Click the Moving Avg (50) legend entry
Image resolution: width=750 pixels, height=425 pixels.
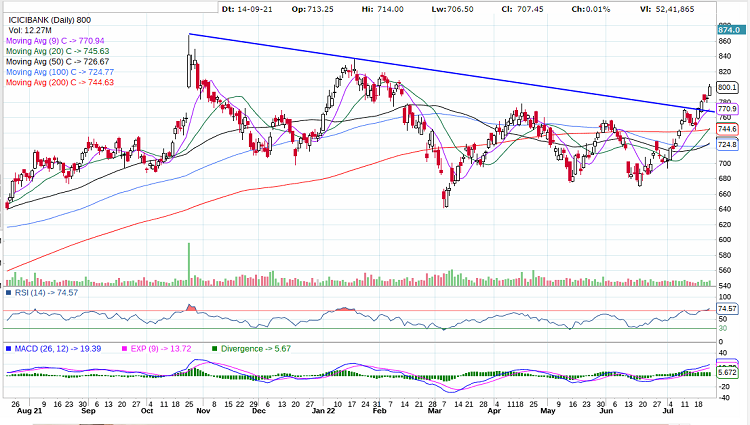57,62
